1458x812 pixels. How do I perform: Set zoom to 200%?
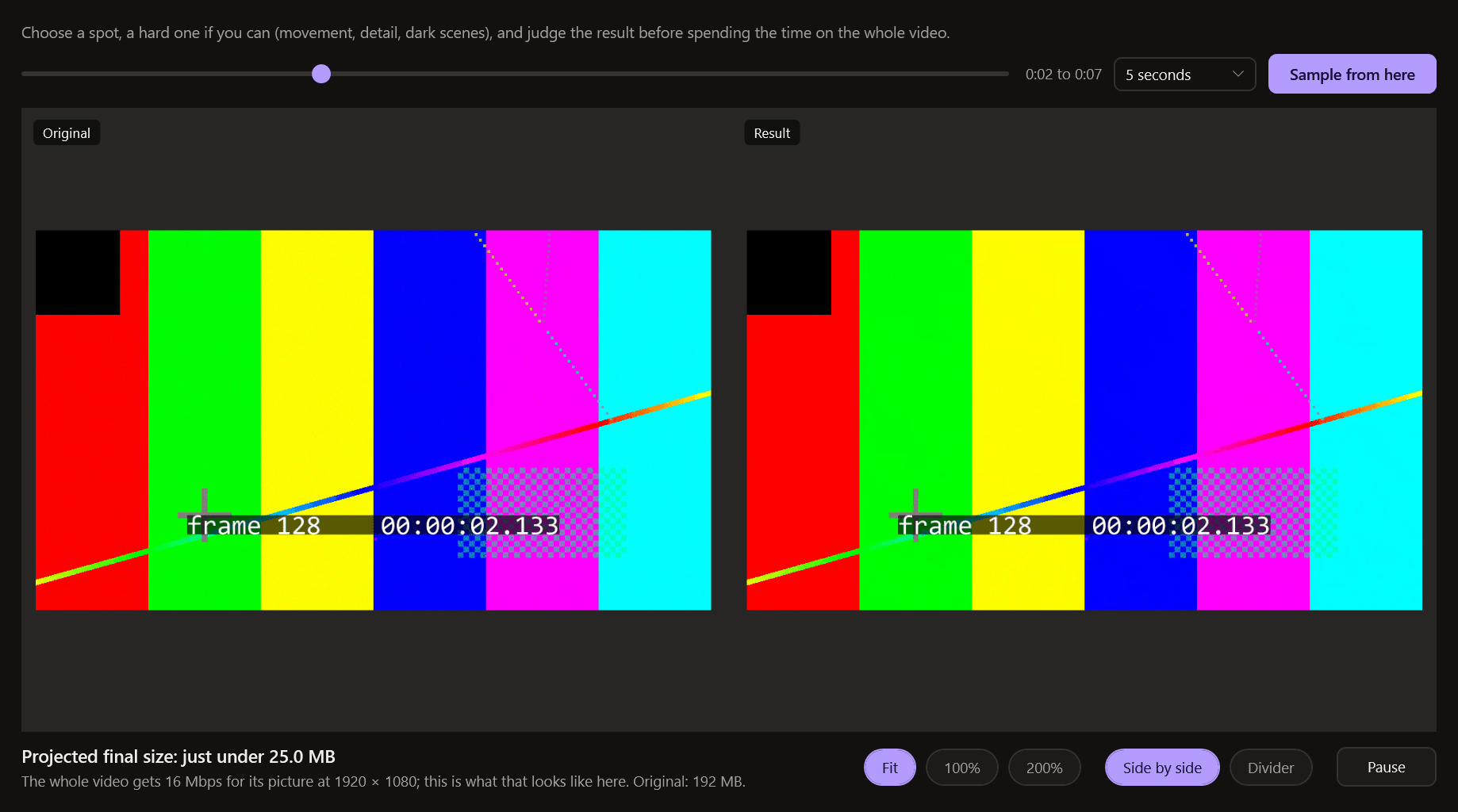click(x=1044, y=768)
